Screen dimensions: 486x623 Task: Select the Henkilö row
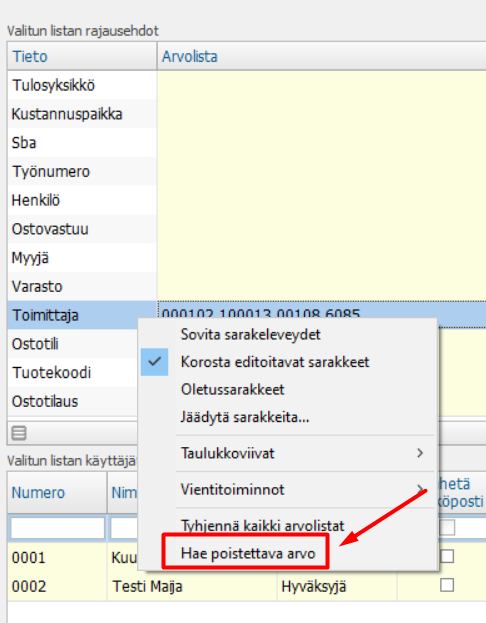82,200
